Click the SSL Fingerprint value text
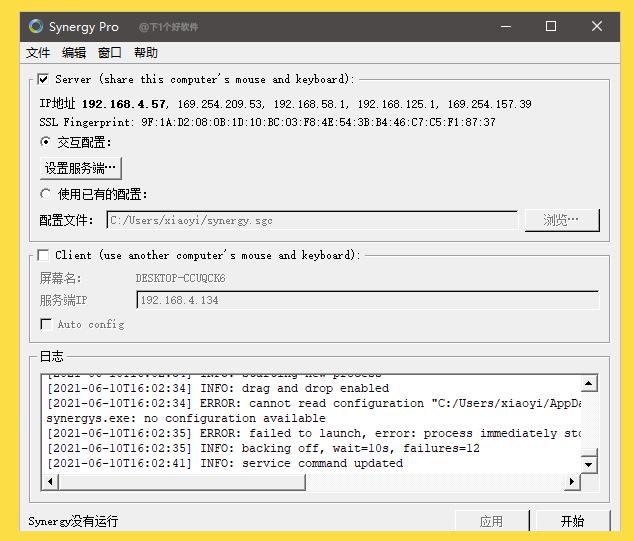The width and height of the screenshot is (634, 541). coord(318,122)
